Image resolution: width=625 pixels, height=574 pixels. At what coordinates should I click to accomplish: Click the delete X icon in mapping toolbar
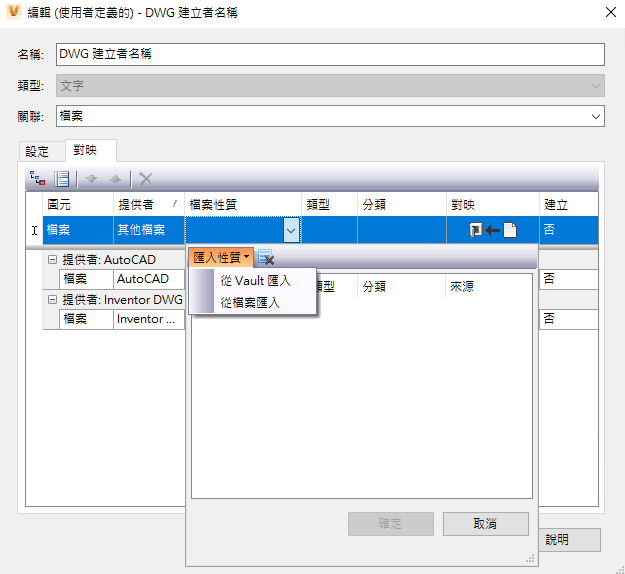pos(145,179)
